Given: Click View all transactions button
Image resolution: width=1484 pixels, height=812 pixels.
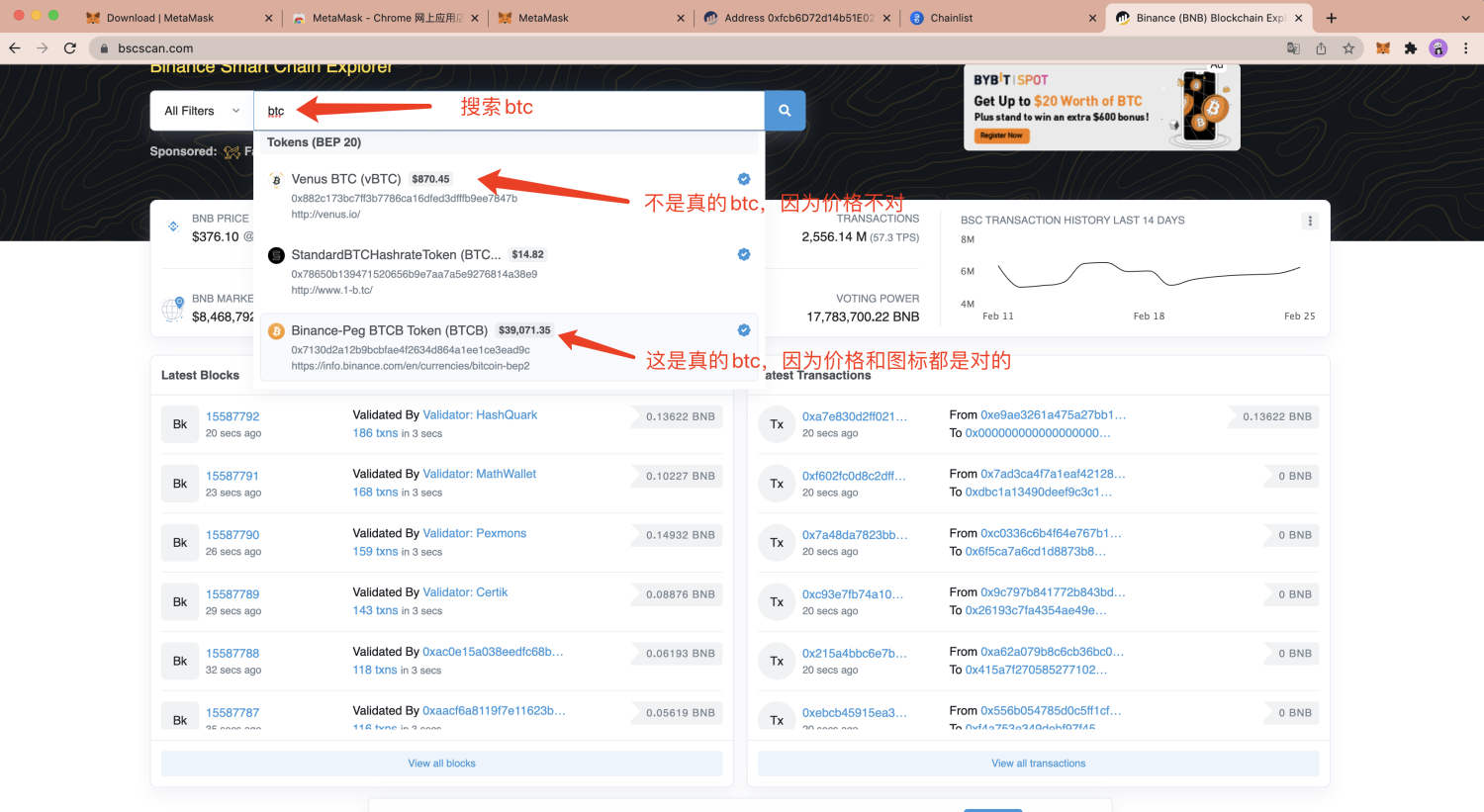Looking at the screenshot, I should [x=1038, y=764].
